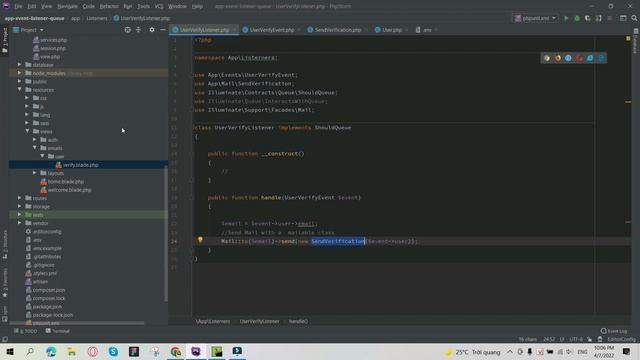Open PhpStorm icon in the taskbar
640x360 pixels.
pos(196,351)
